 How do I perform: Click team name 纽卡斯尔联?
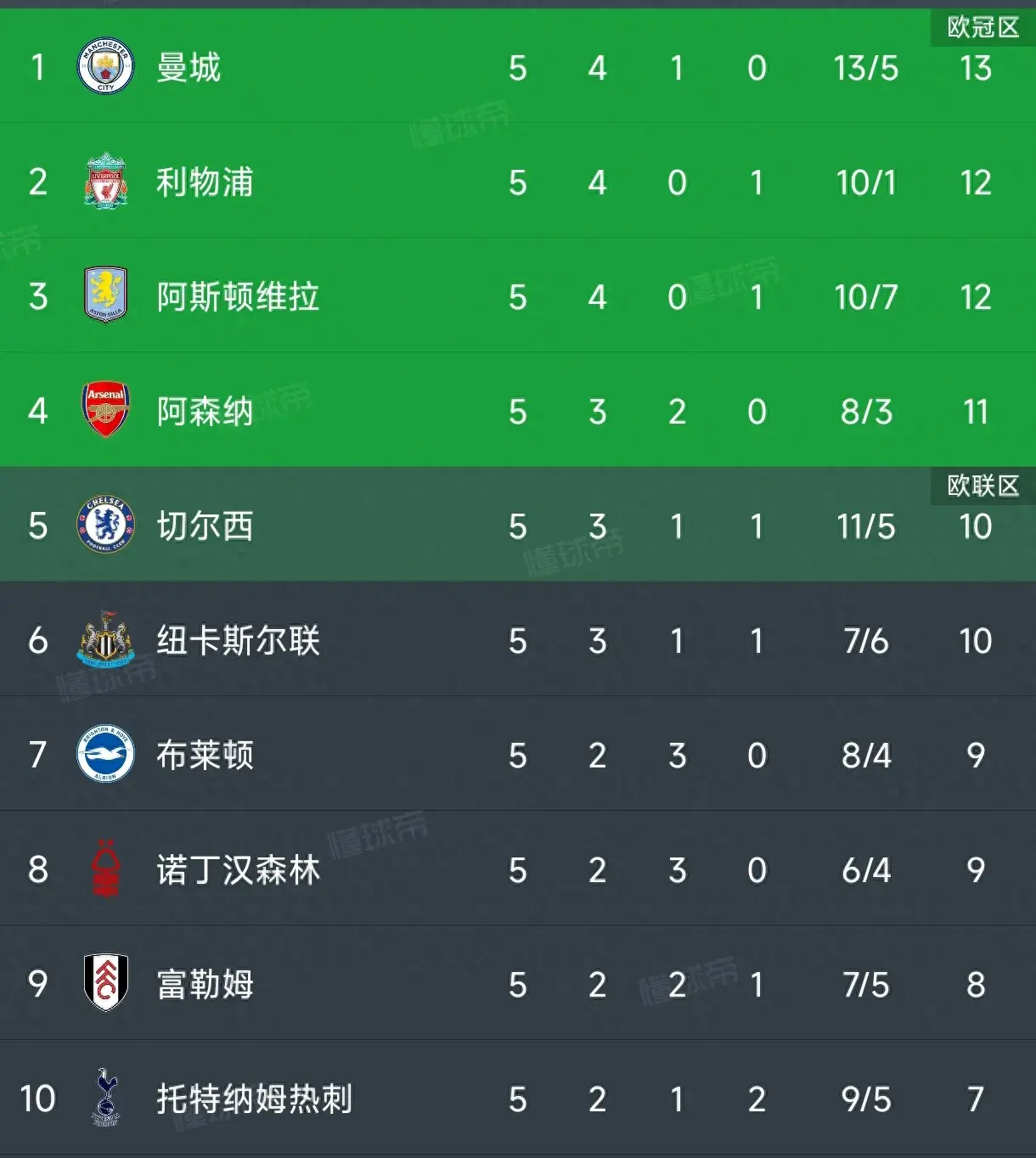238,641
